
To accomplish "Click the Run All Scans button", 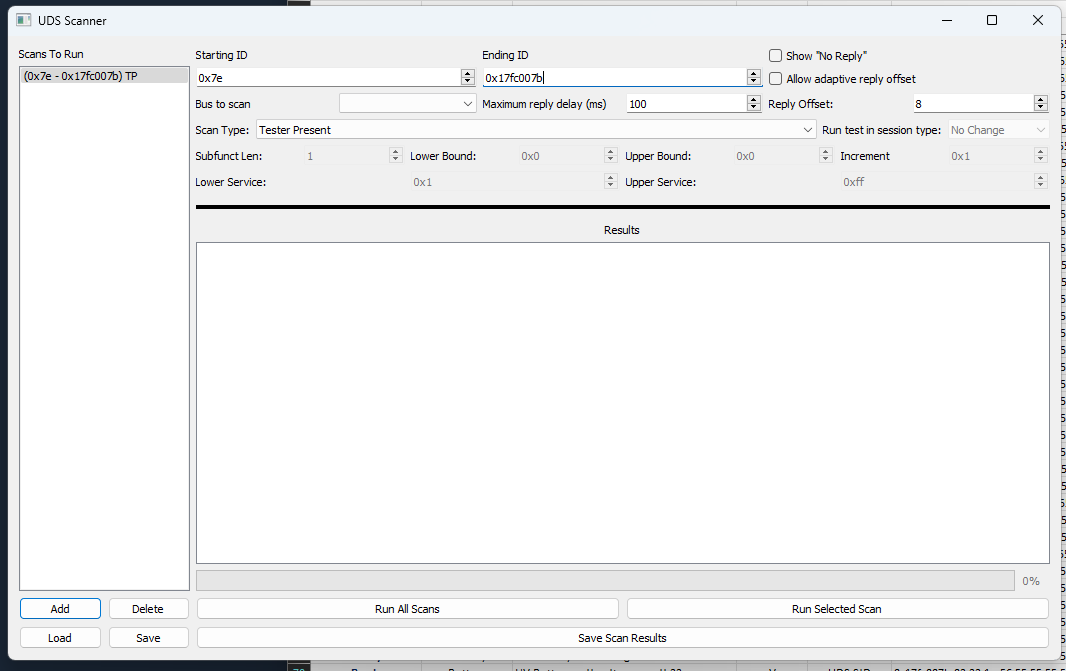I will [x=407, y=608].
